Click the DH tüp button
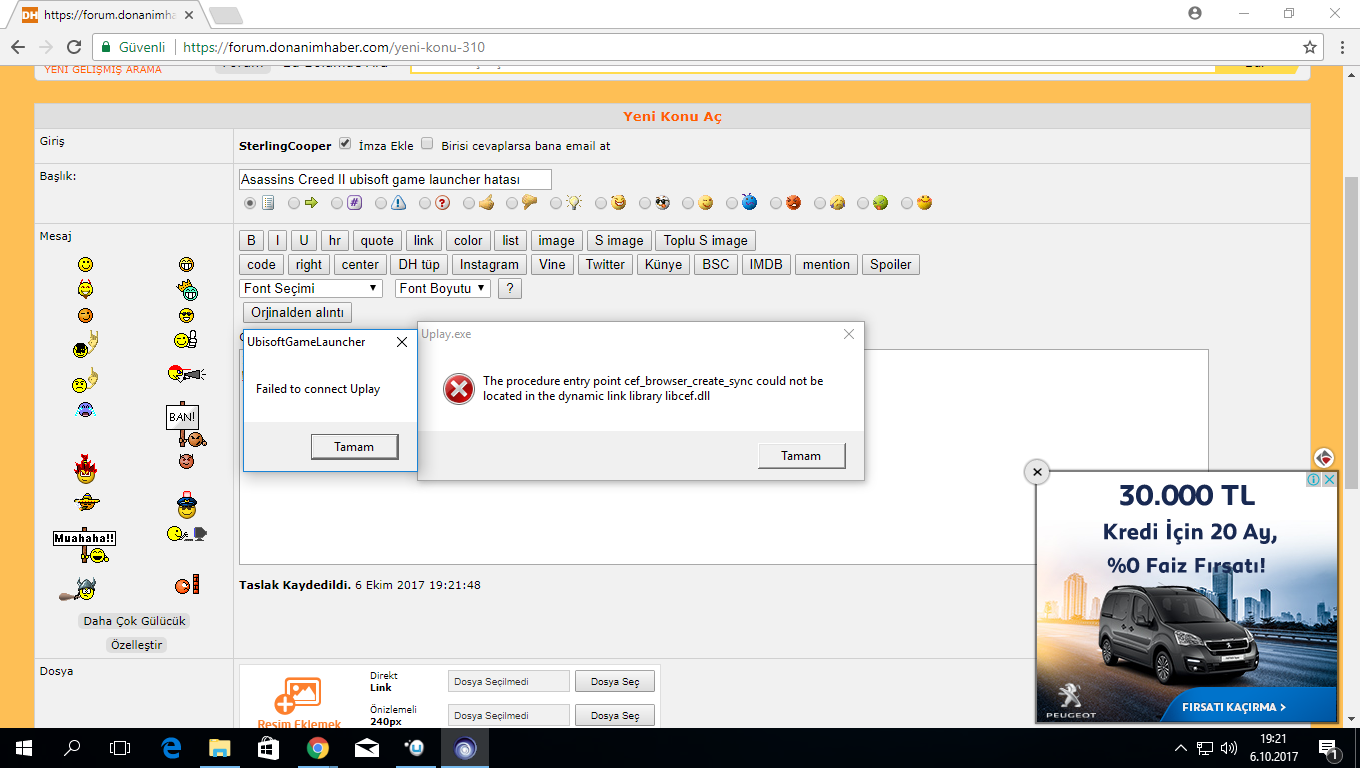The image size is (1360, 768). click(419, 264)
